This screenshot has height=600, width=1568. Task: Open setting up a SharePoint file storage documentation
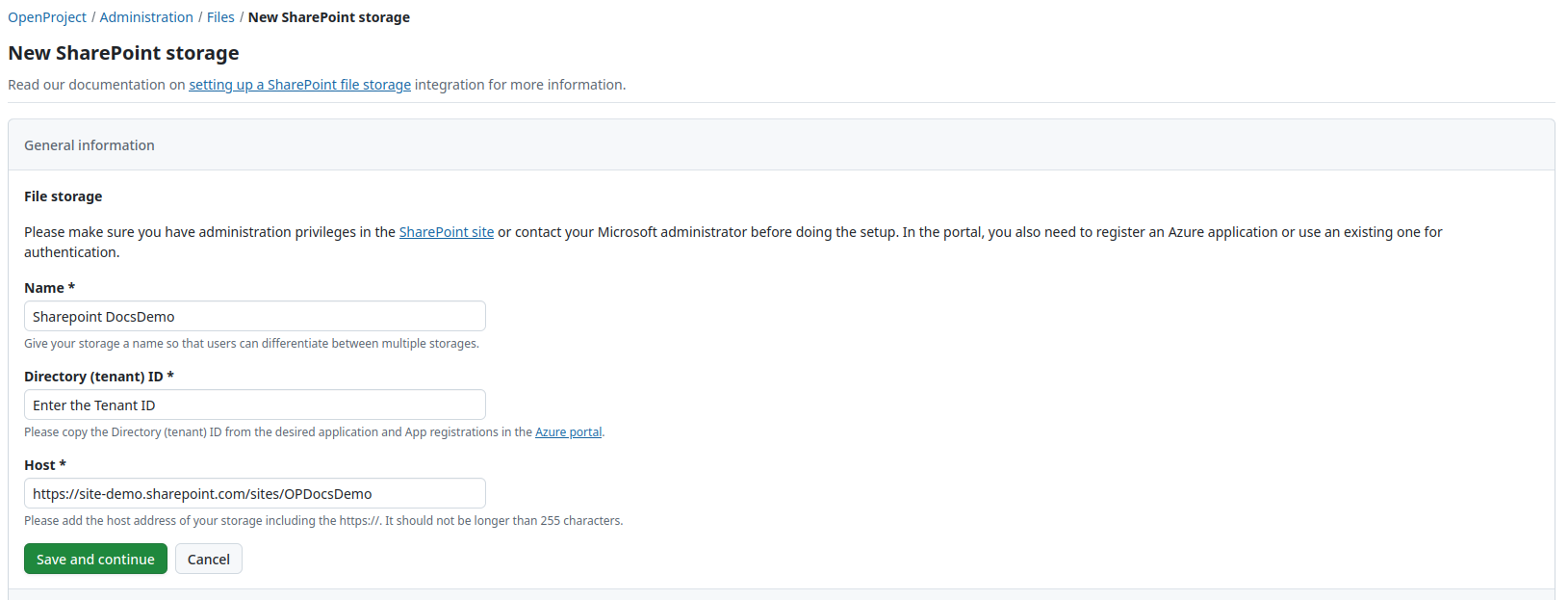[299, 85]
